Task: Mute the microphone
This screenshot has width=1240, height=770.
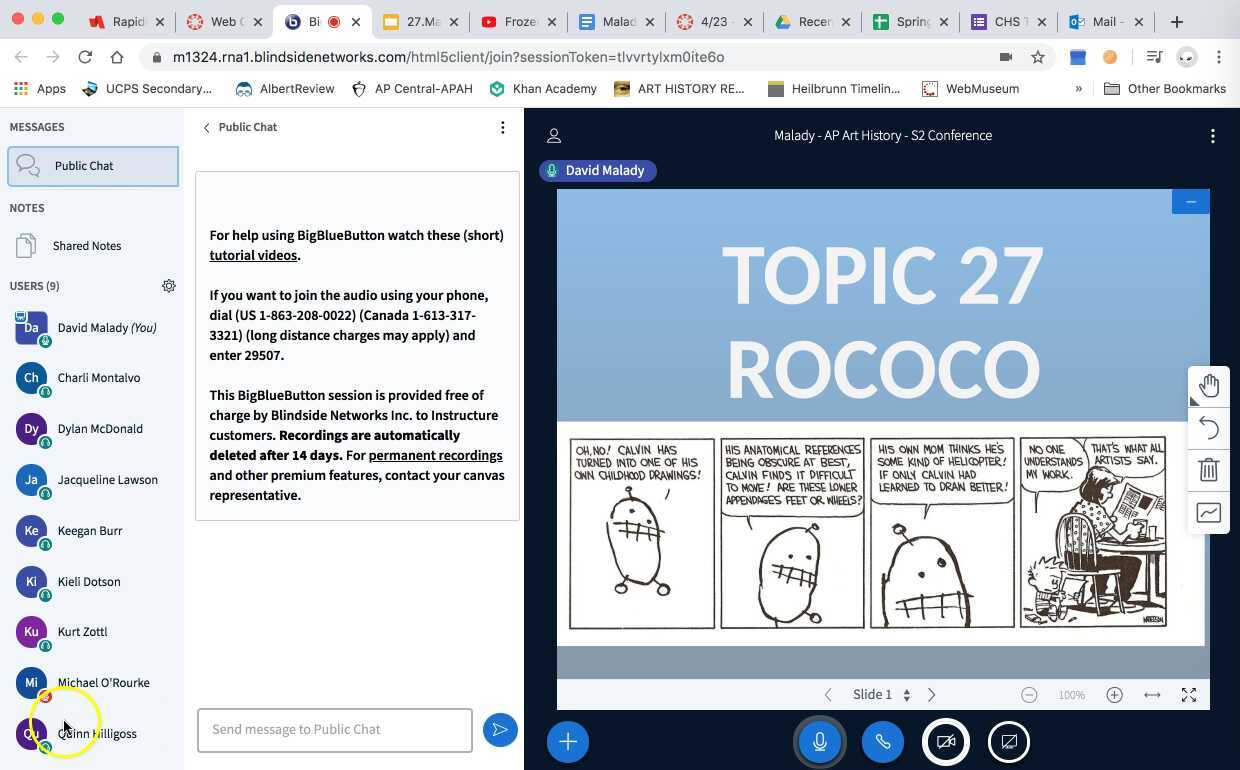Action: pyautogui.click(x=819, y=741)
